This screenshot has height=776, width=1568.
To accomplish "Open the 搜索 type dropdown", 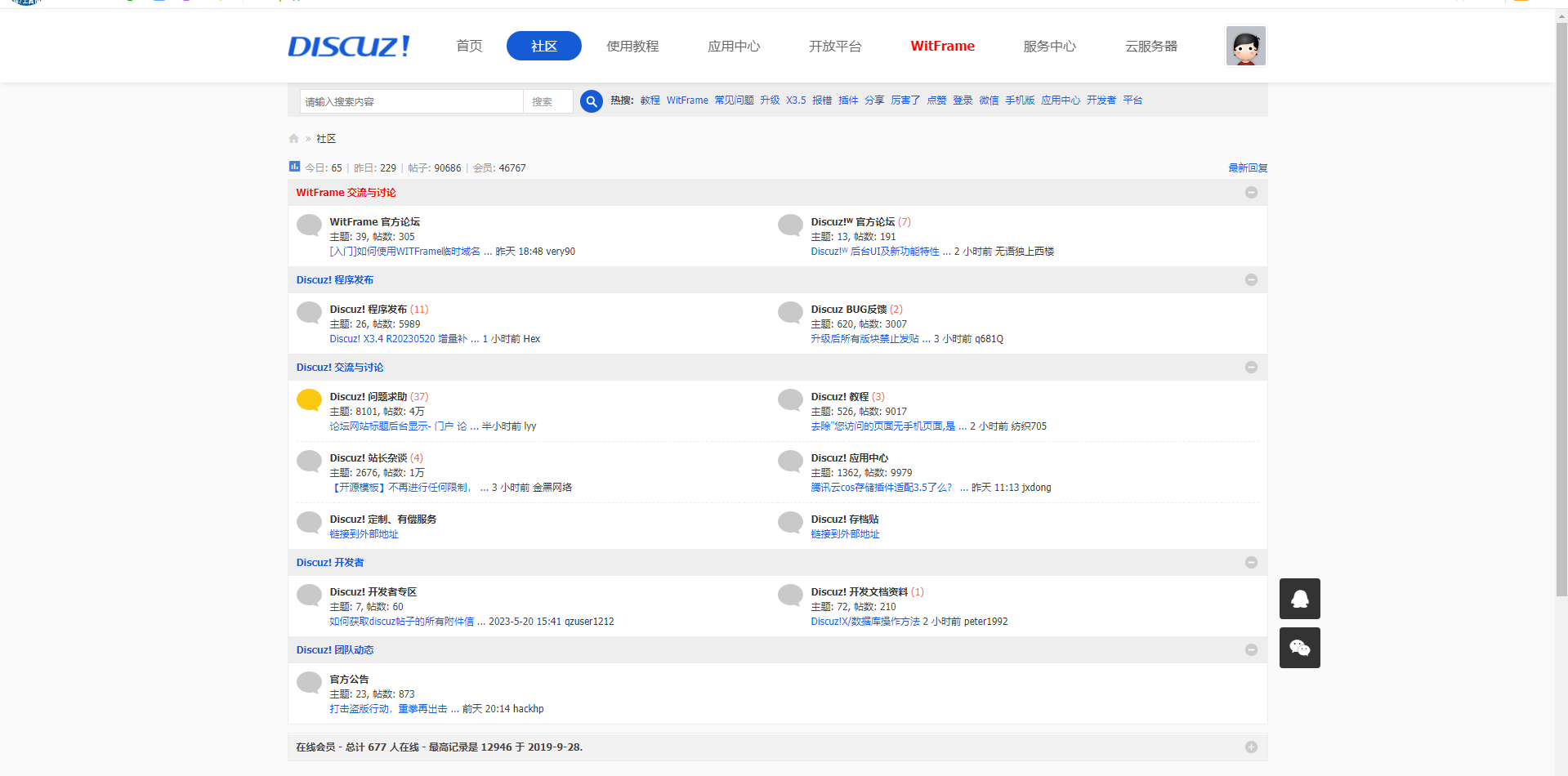I will (547, 102).
